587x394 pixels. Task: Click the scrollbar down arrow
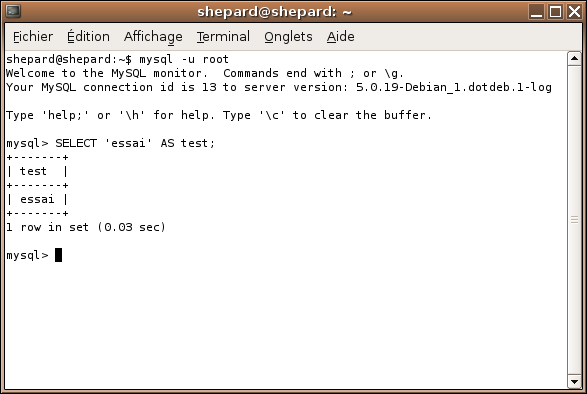coord(574,382)
